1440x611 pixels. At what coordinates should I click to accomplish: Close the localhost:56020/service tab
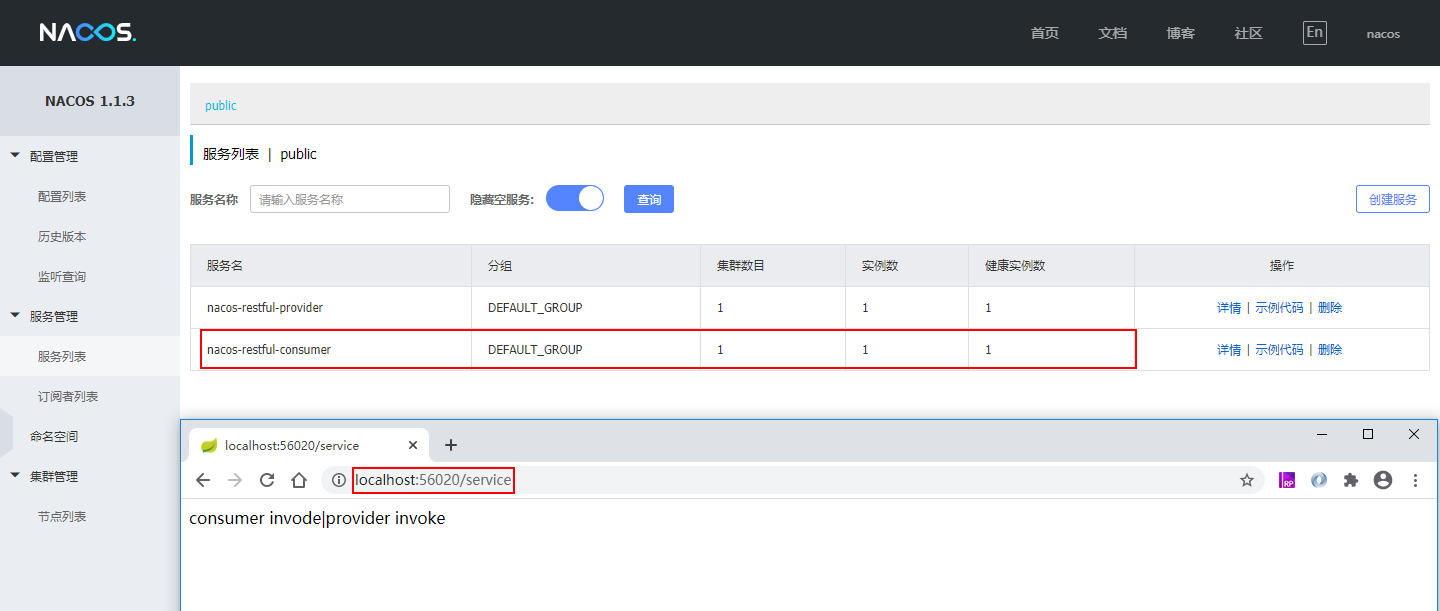(413, 445)
